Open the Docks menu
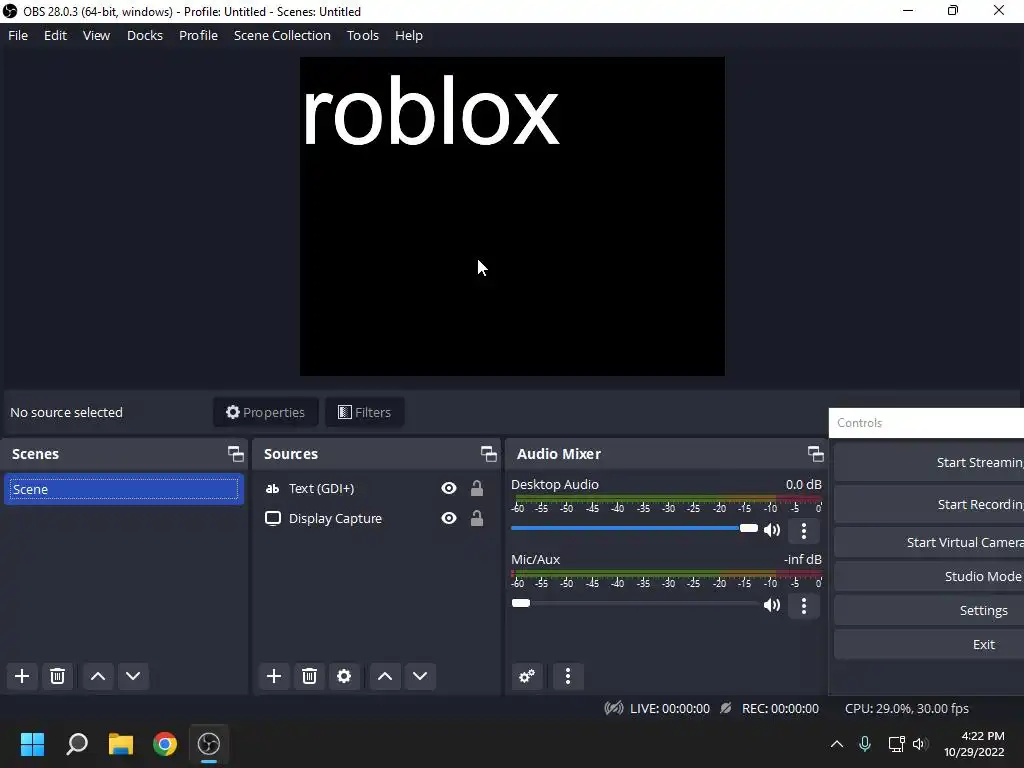 [145, 35]
